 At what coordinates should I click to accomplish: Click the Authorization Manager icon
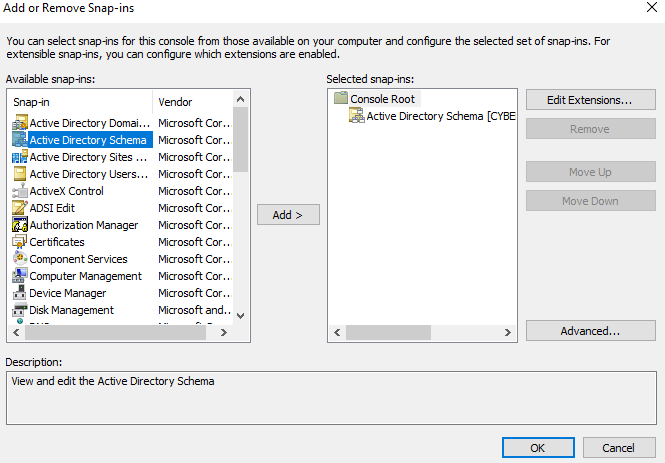[20, 225]
